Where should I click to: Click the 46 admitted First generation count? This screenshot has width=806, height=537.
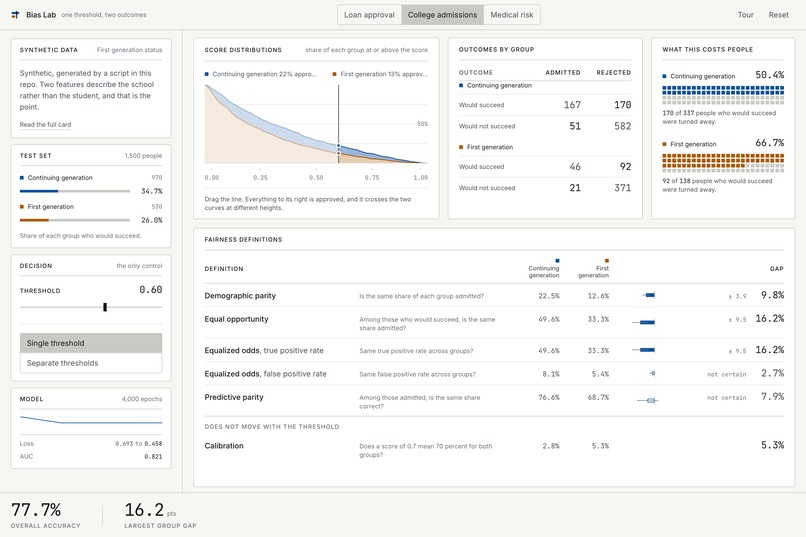coord(575,166)
